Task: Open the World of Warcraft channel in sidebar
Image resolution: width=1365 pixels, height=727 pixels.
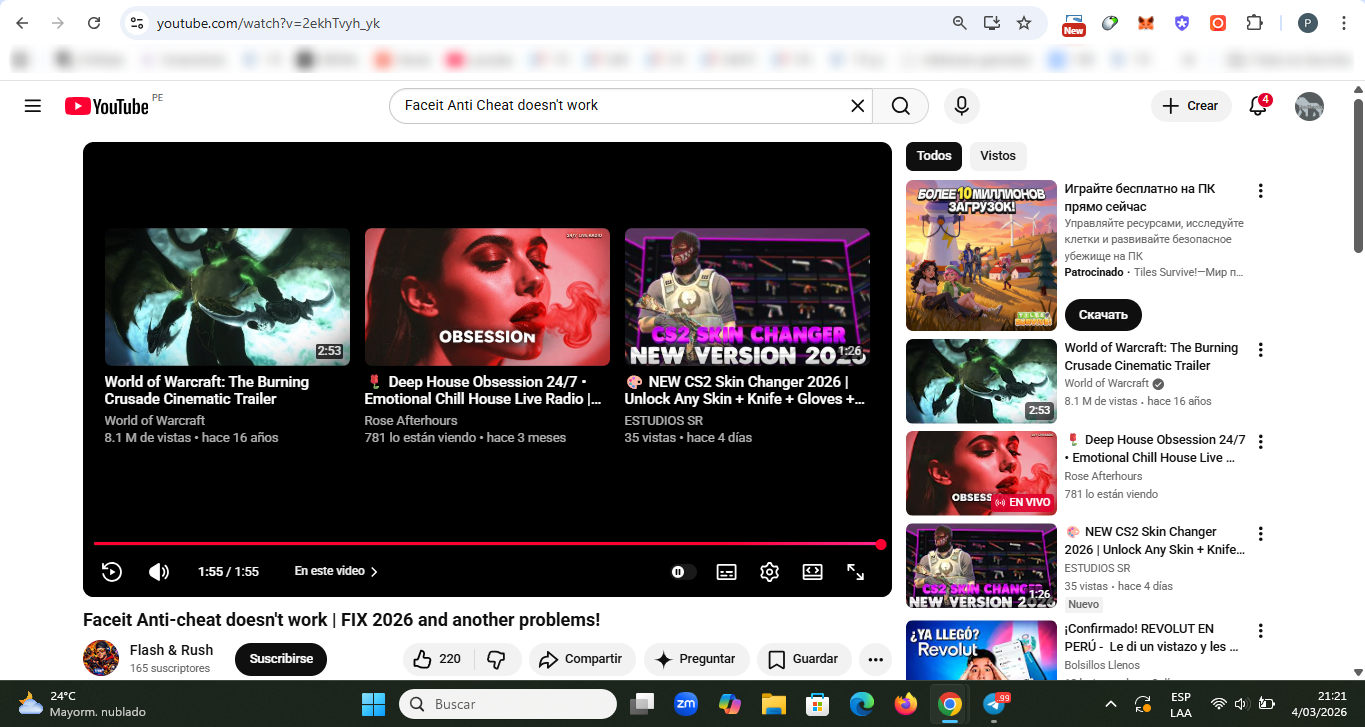Action: click(1107, 383)
